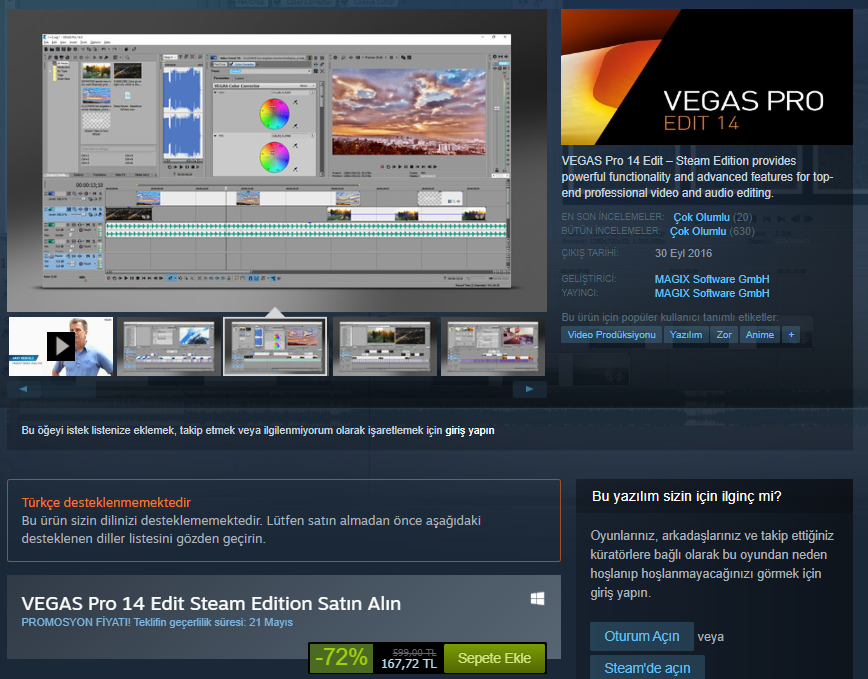Select the Zor tag
The width and height of the screenshot is (868, 679).
[724, 335]
